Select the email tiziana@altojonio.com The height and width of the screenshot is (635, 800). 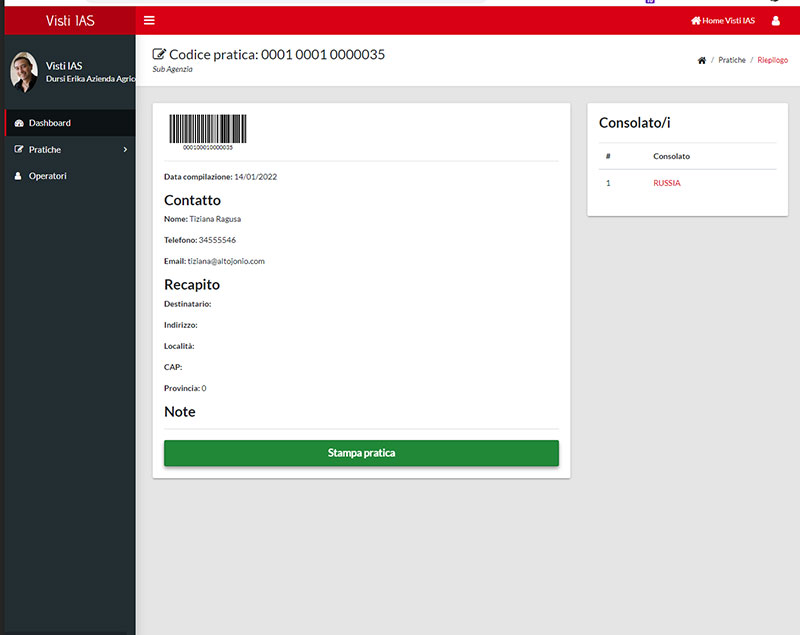[x=226, y=261]
